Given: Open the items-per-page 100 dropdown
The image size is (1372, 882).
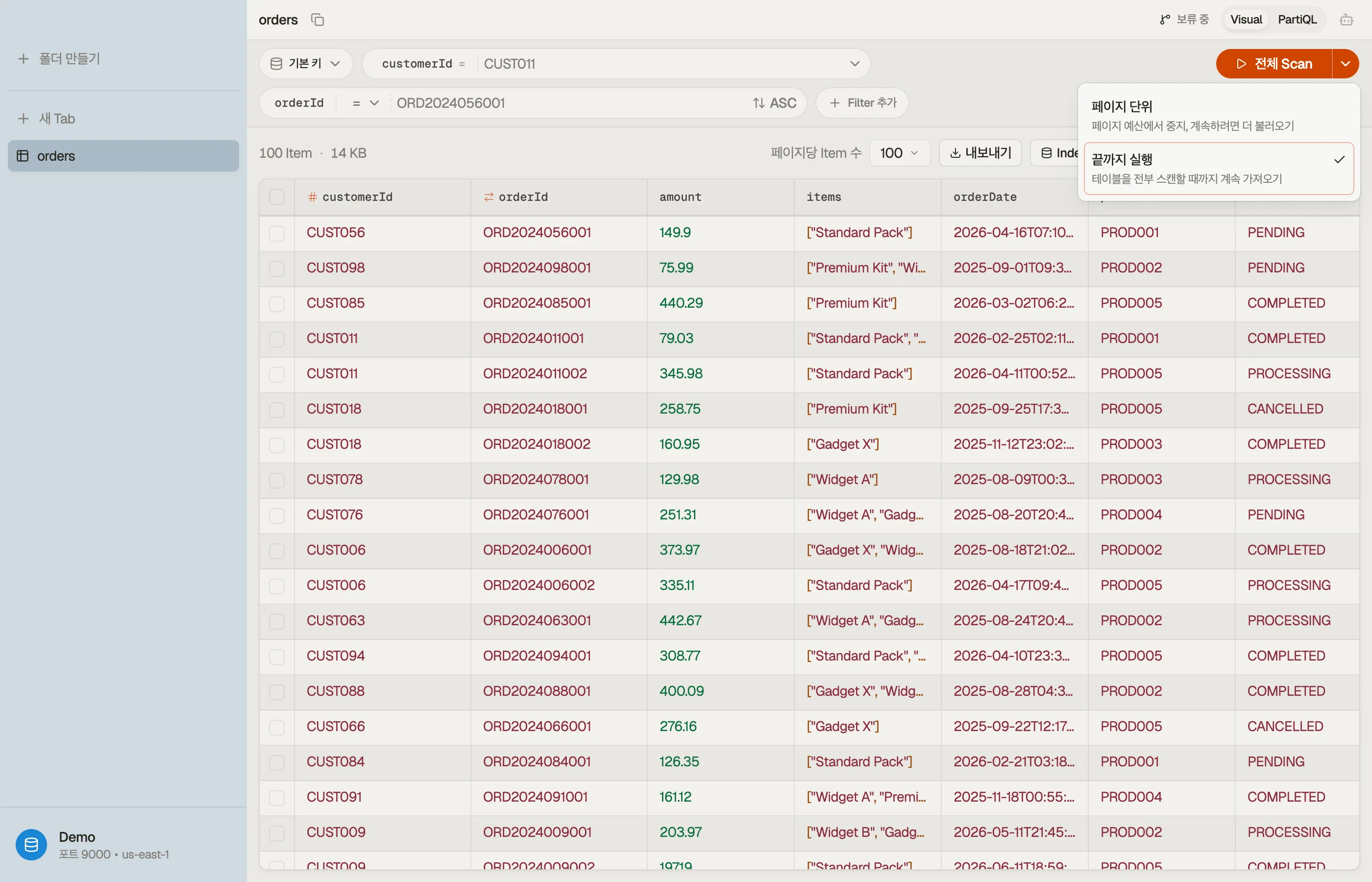Looking at the screenshot, I should point(899,153).
